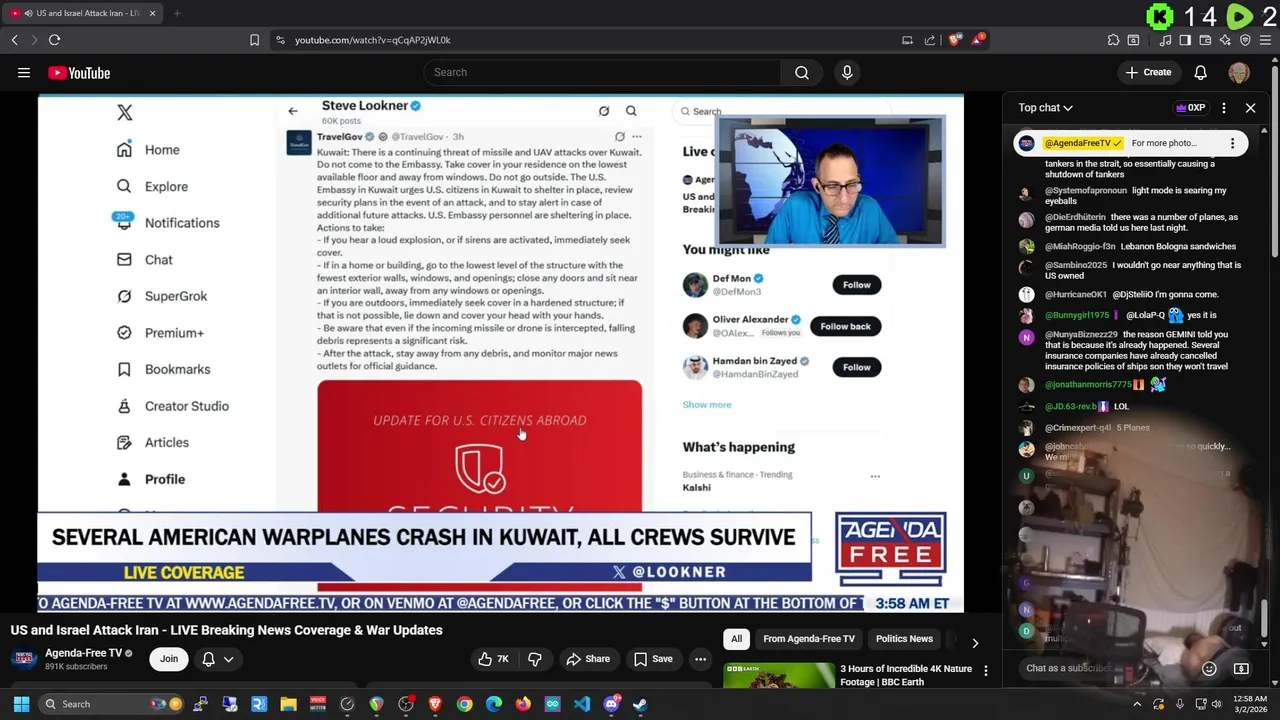Select the Politics News chip
The image size is (1280, 720).
(904, 639)
